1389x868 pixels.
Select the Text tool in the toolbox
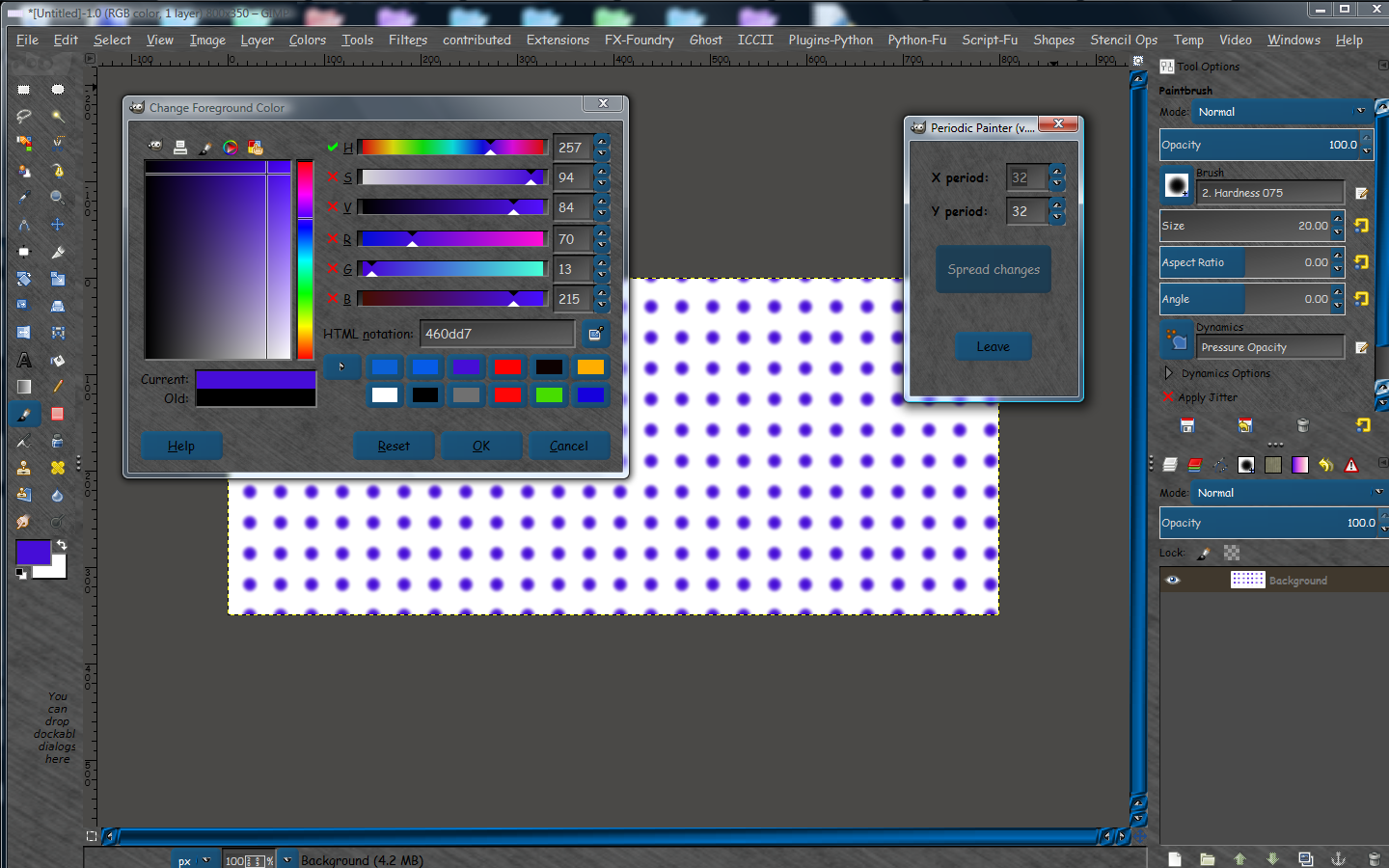tap(23, 362)
